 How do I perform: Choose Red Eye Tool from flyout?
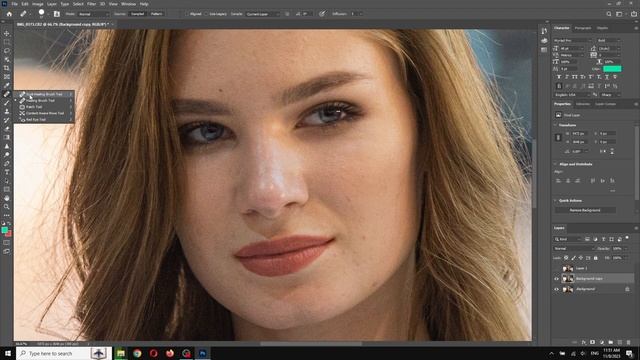pyautogui.click(x=44, y=120)
